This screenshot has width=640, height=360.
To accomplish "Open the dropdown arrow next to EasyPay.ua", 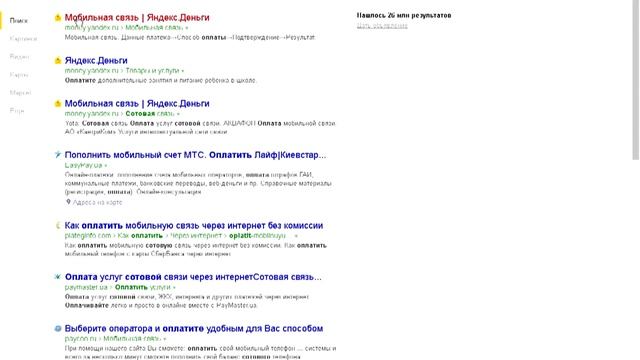I will (106, 165).
